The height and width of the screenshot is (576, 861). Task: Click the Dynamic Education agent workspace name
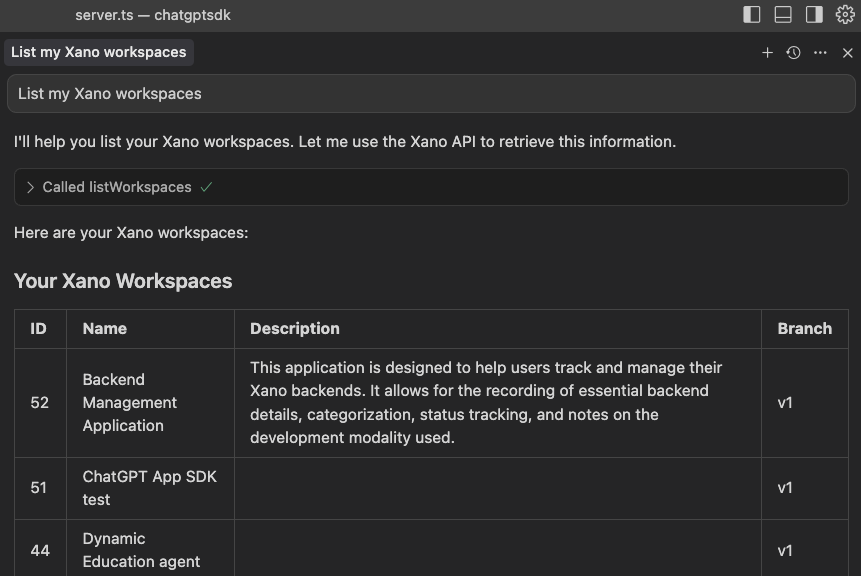pyautogui.click(x=140, y=550)
